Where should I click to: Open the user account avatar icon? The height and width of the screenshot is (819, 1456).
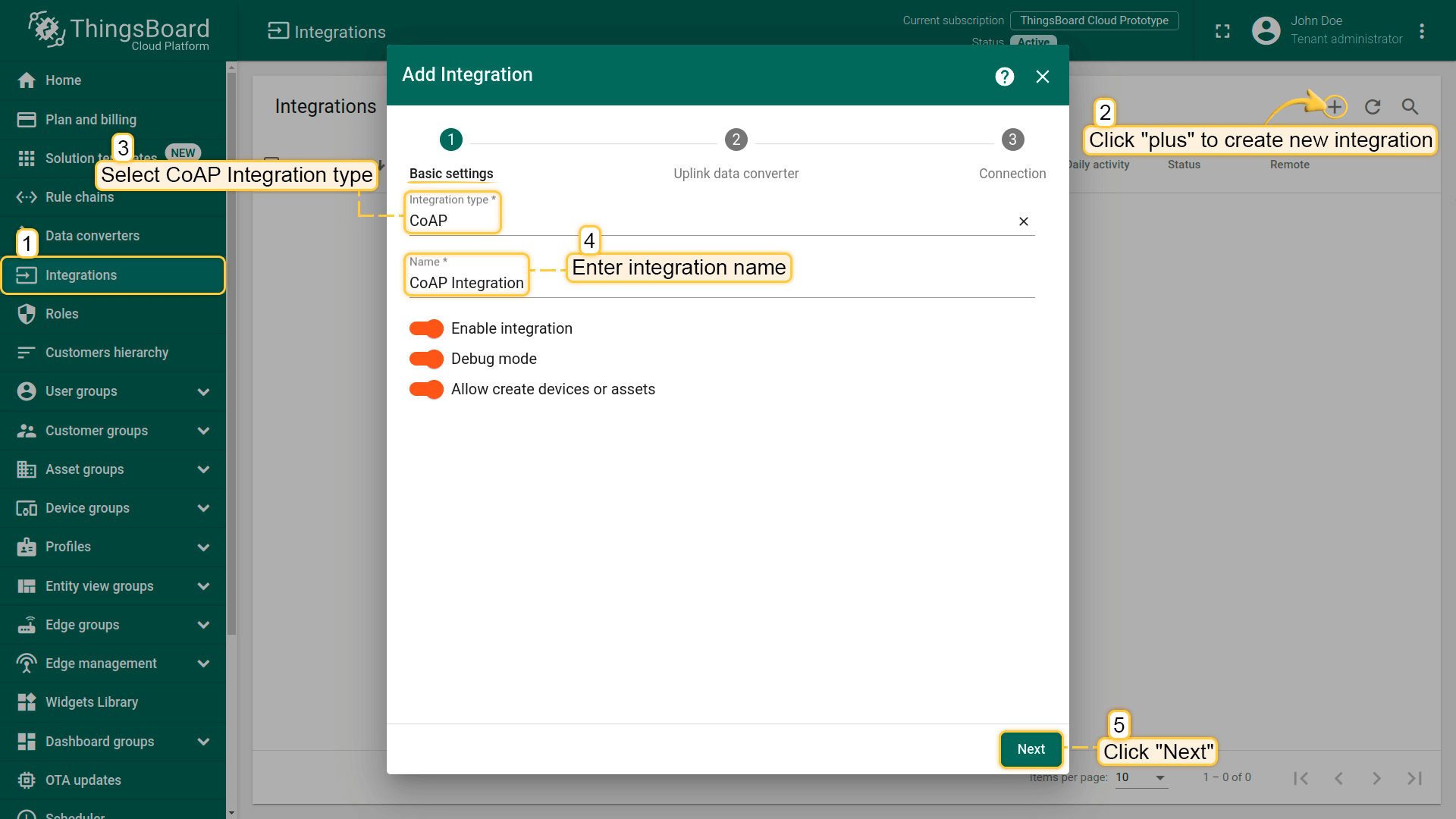pos(1266,30)
